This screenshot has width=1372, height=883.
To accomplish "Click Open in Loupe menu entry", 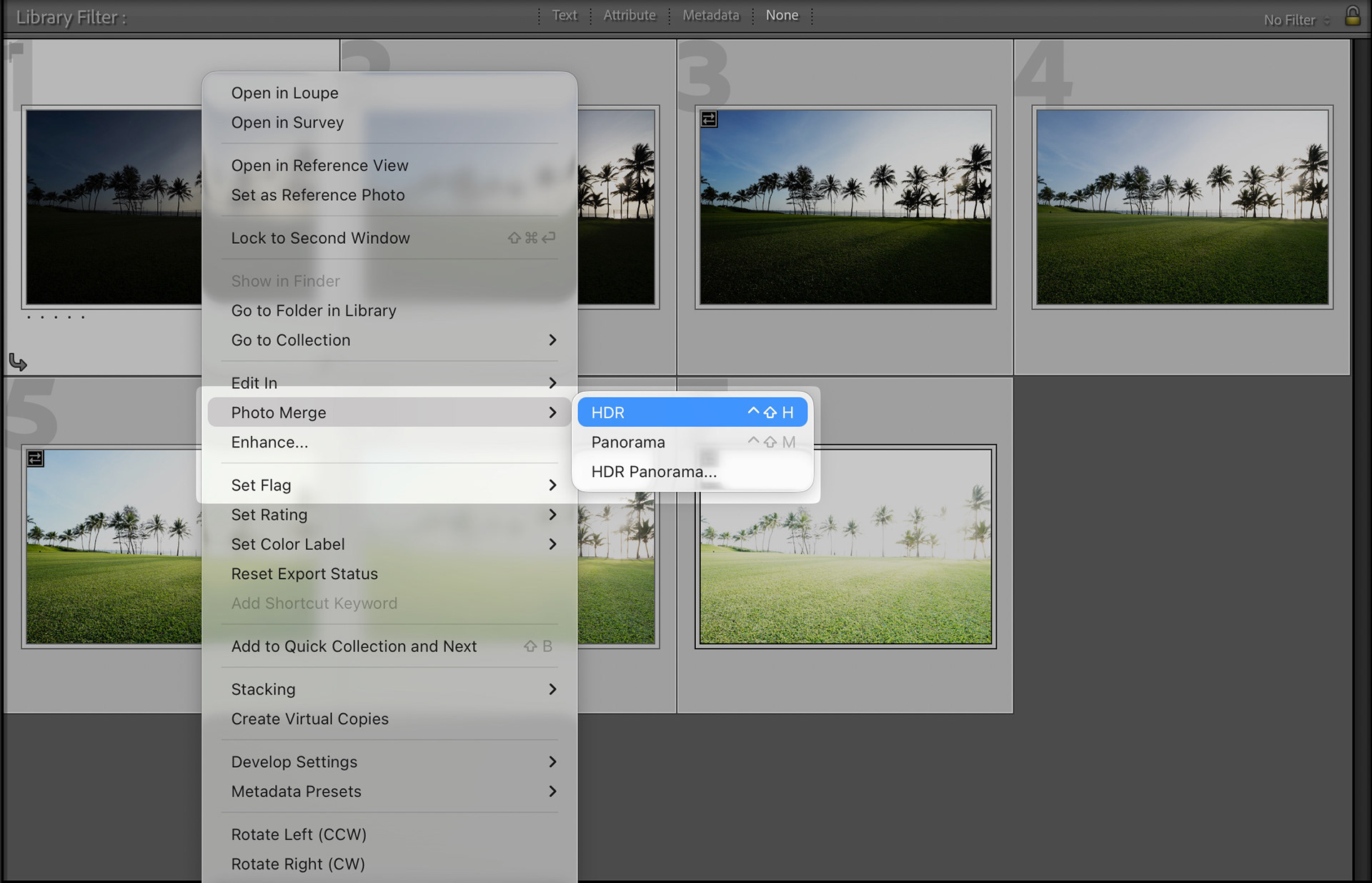I will point(284,93).
